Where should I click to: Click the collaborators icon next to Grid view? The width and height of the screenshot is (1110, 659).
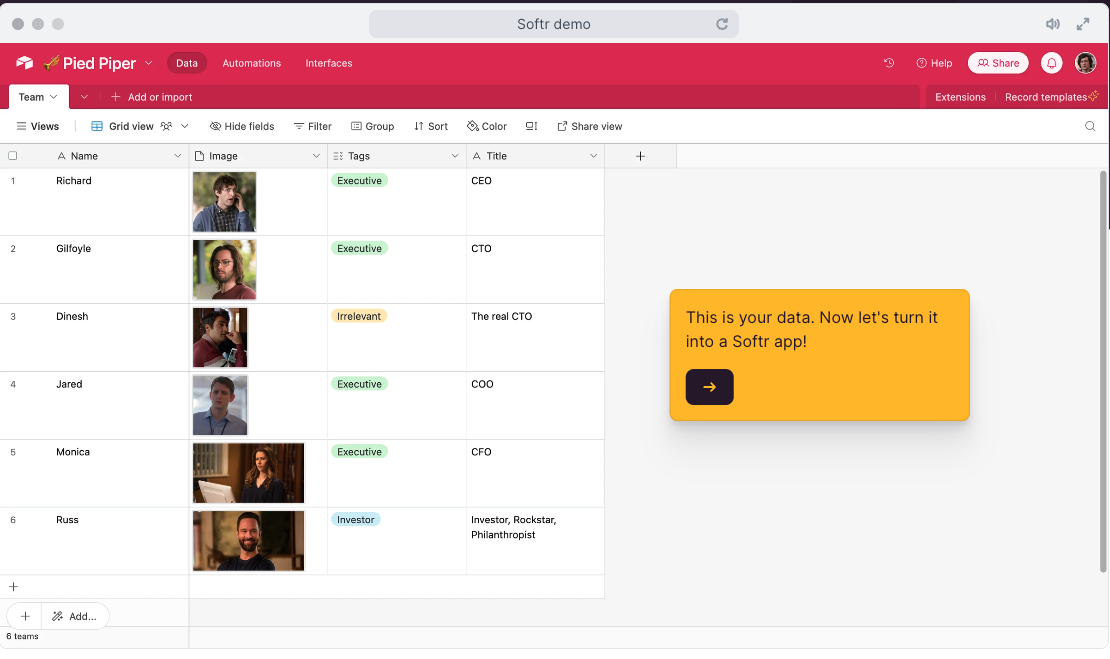pos(166,126)
